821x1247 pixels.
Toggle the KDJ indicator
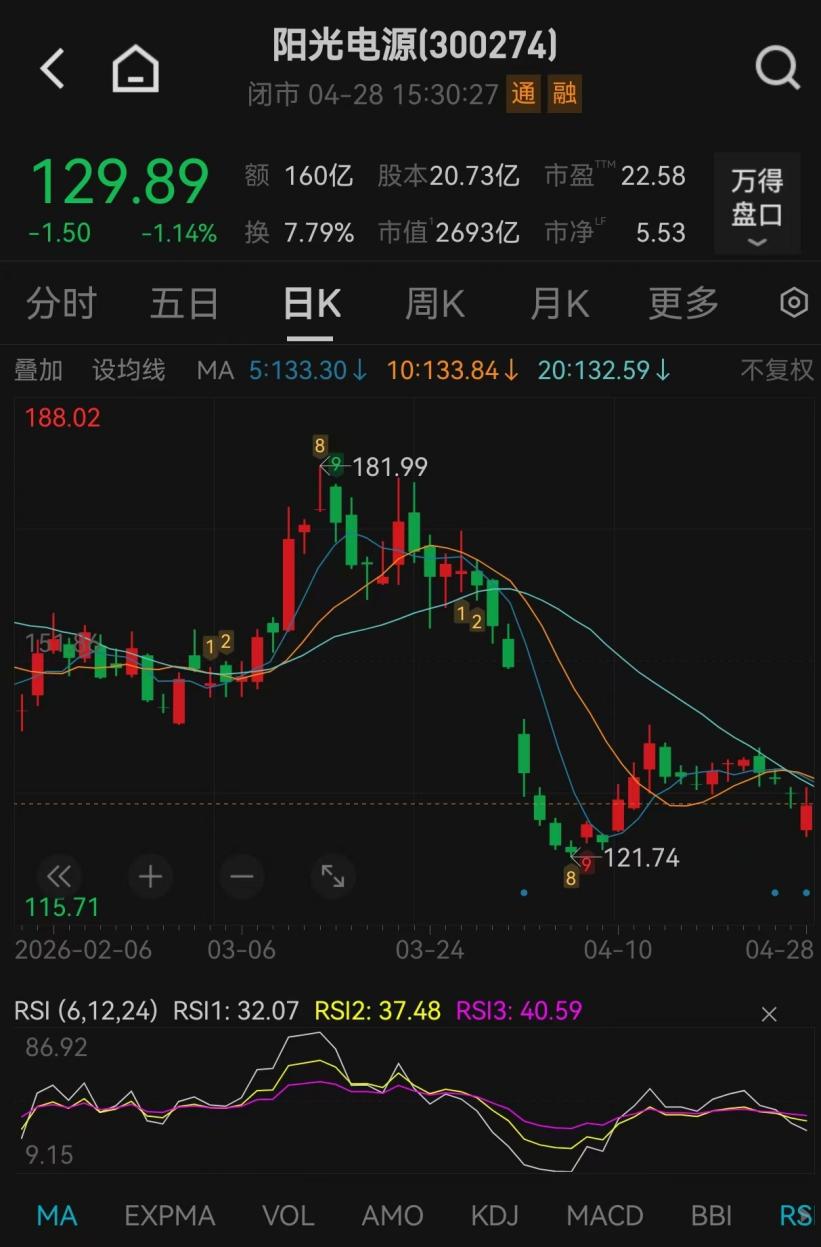tap(494, 1215)
